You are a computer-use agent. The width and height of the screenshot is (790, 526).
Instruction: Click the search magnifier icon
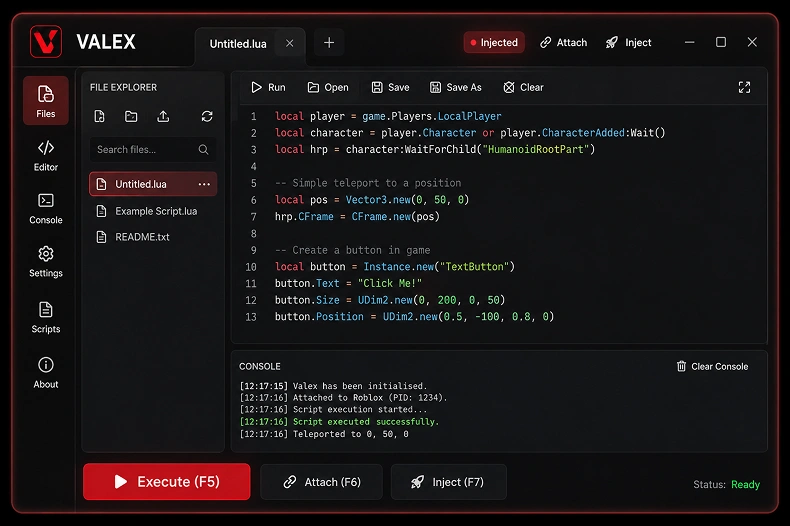[x=204, y=150]
